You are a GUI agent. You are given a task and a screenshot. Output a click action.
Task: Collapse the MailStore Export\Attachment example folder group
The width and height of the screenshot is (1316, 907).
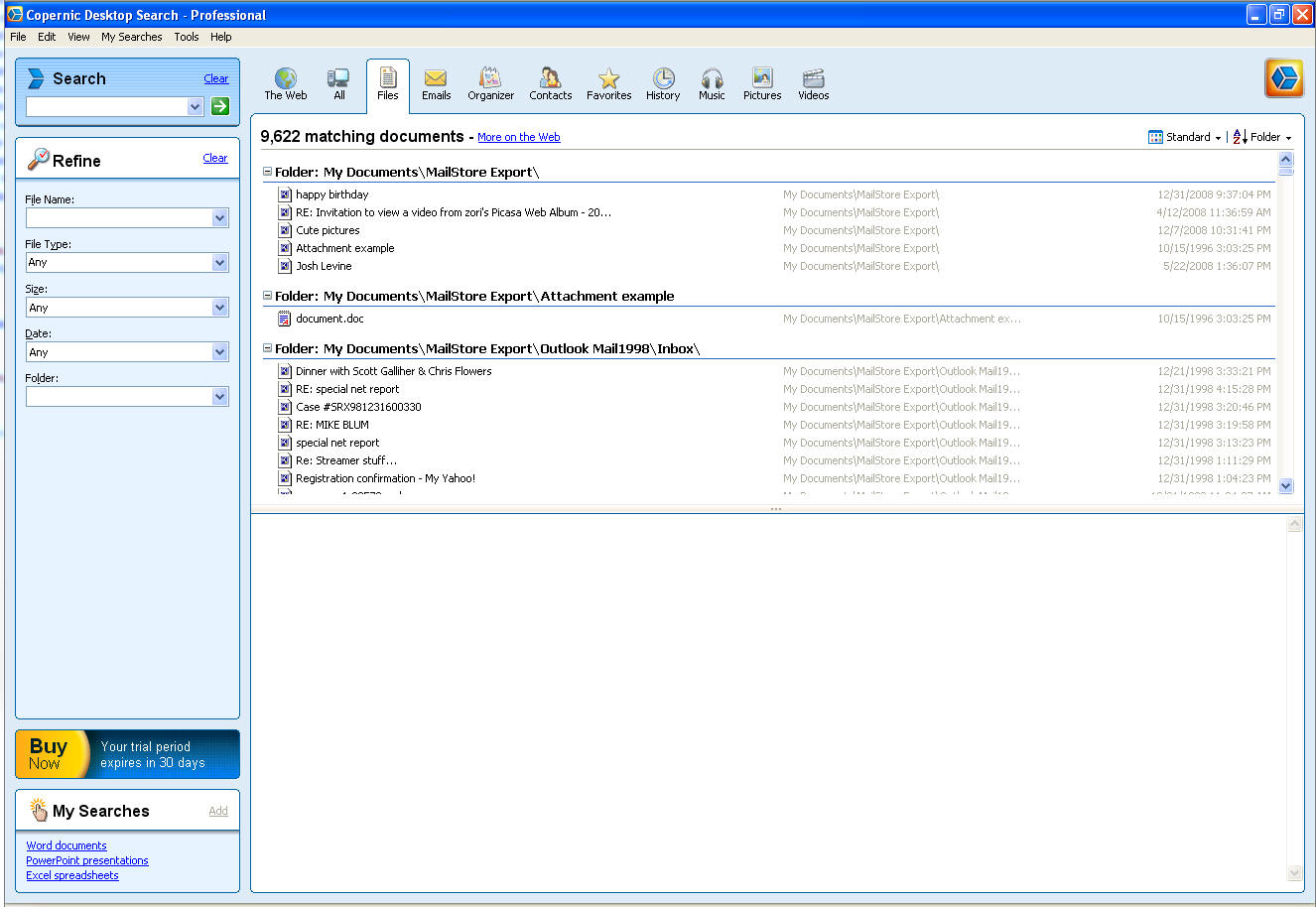(x=268, y=296)
